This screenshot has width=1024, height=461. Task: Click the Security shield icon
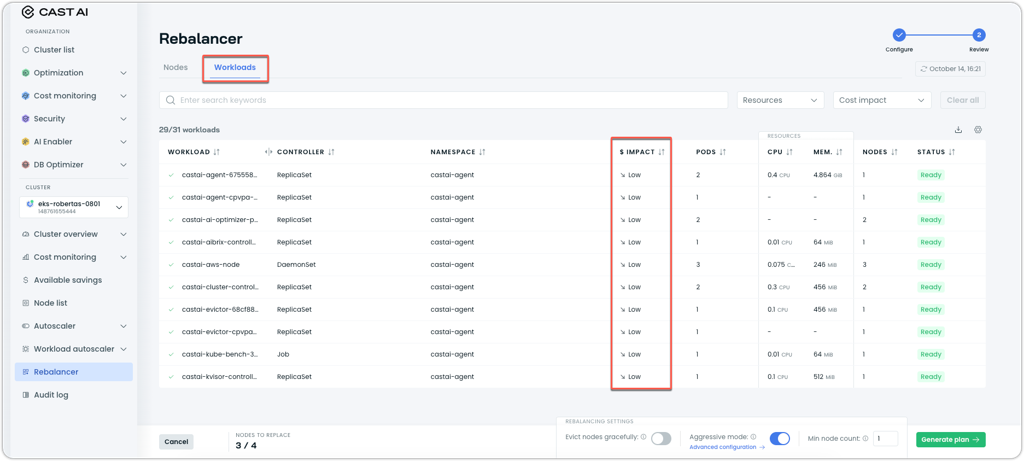25,119
